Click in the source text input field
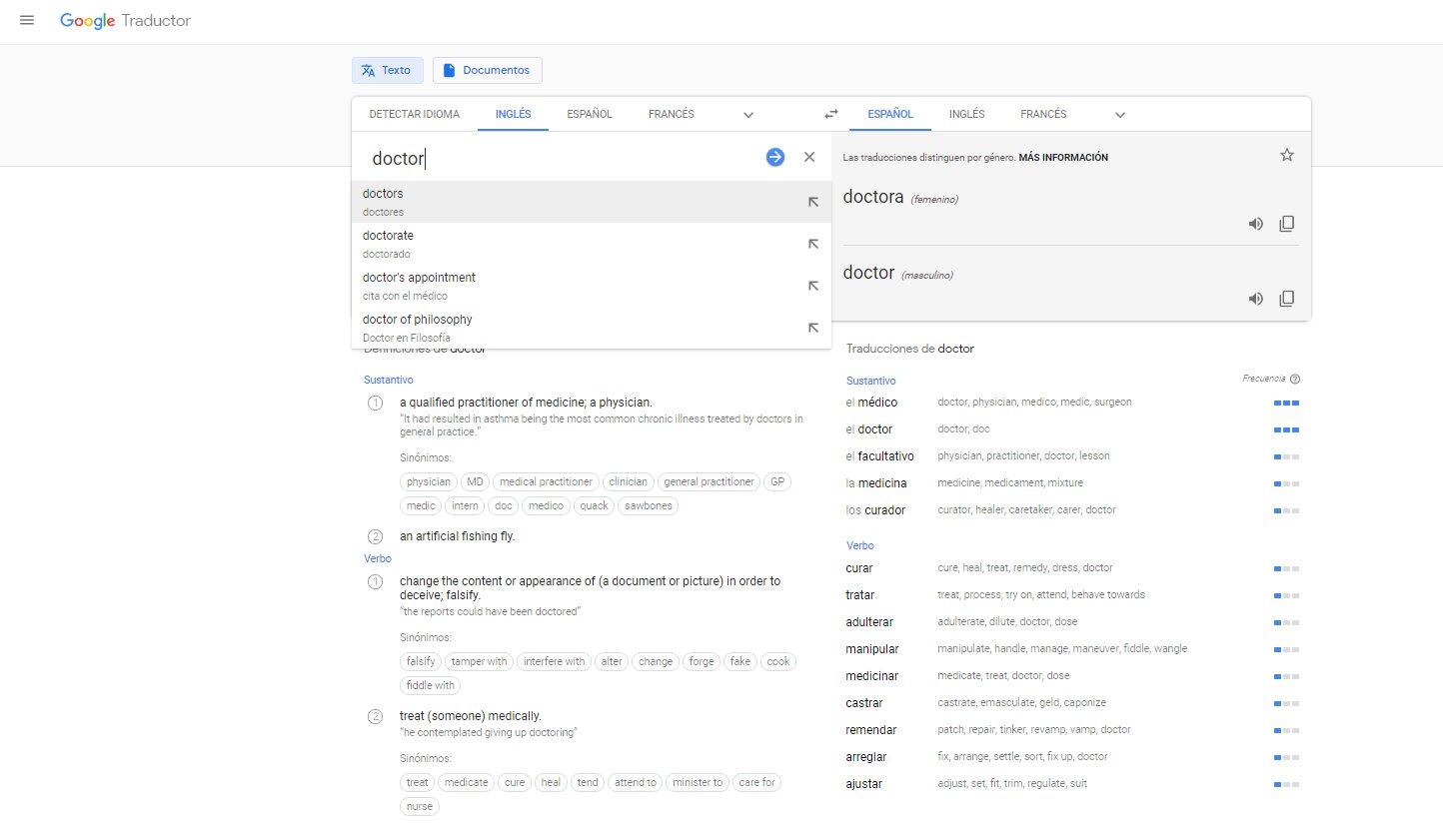Screen dimensions: 1443x840 (x=560, y=158)
